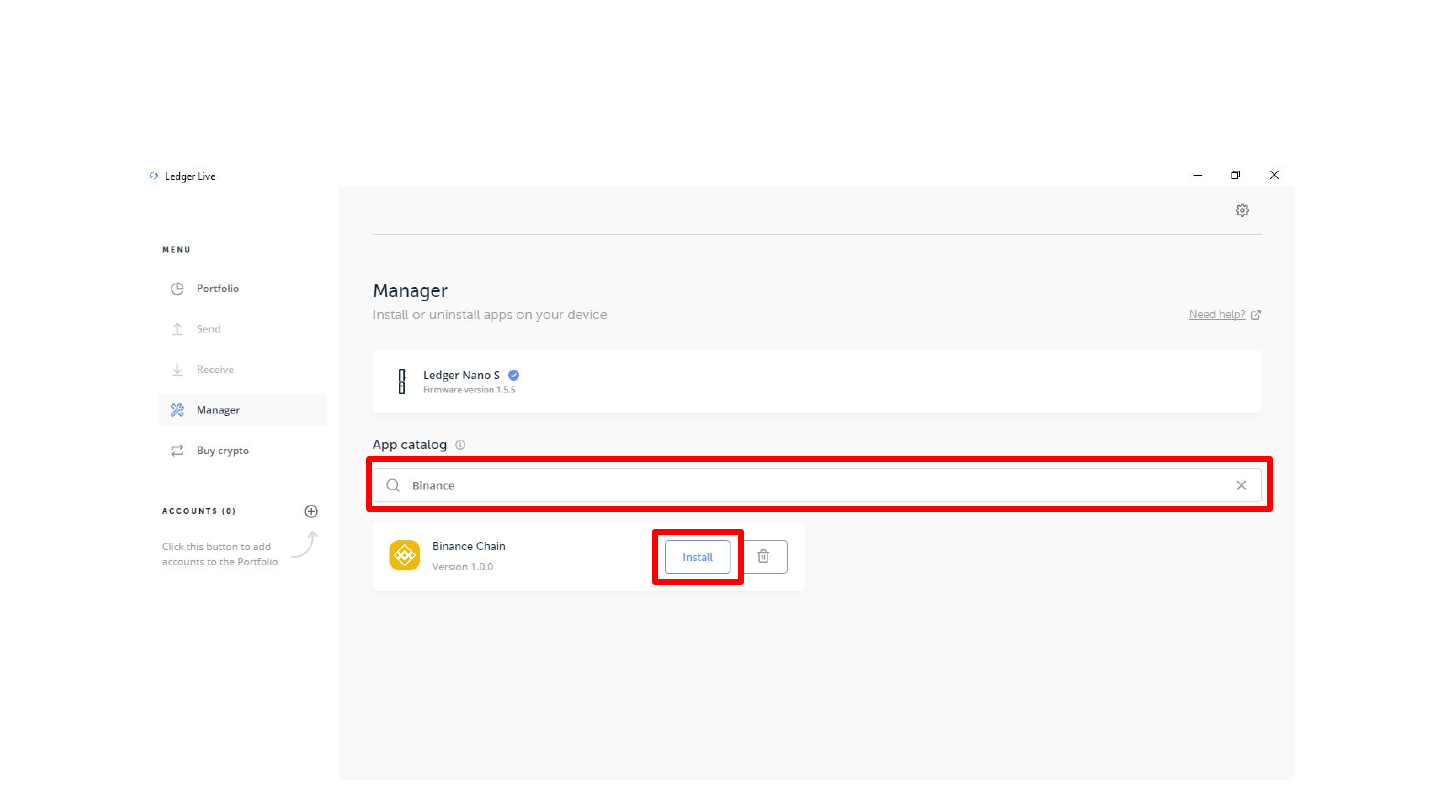Click the blue verified badge icon
Image resolution: width=1440 pixels, height=810 pixels.
click(x=514, y=375)
